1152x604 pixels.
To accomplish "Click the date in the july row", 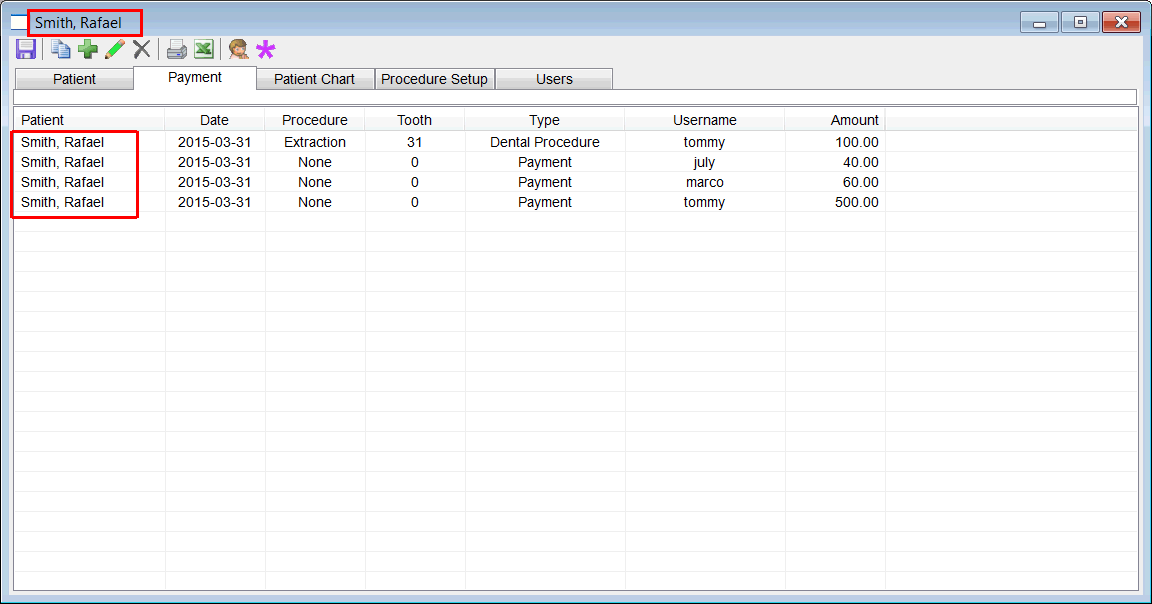I will tap(215, 162).
